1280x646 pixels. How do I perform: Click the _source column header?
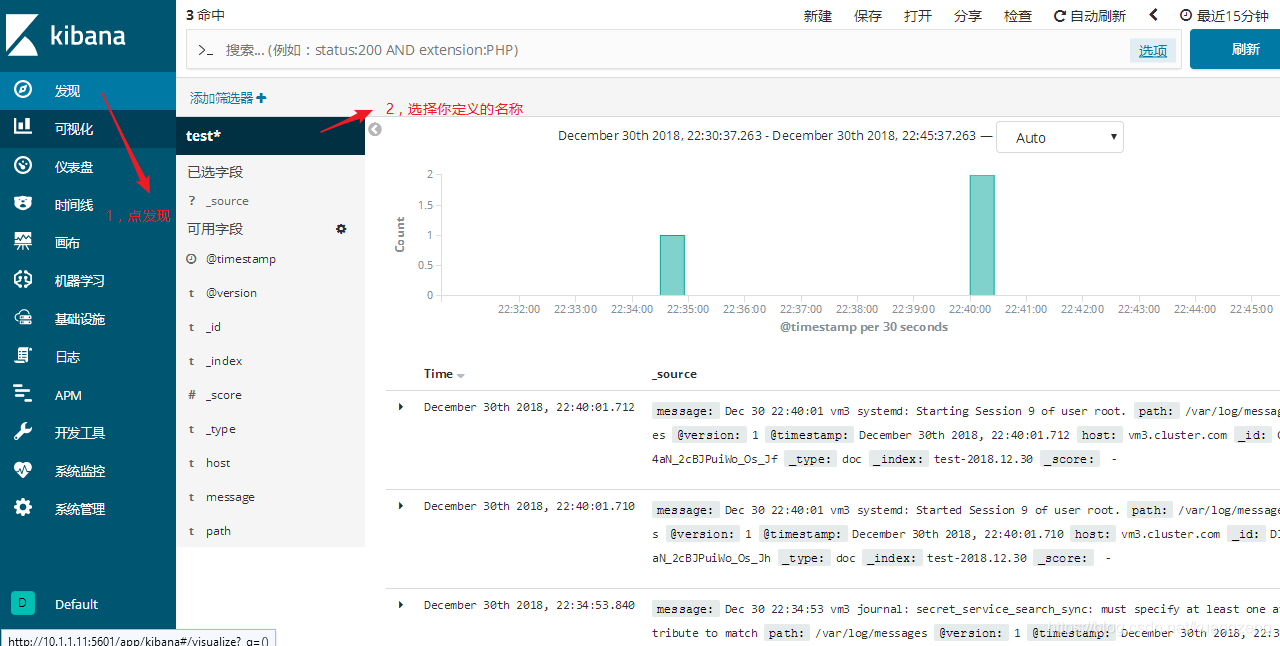pyautogui.click(x=674, y=374)
